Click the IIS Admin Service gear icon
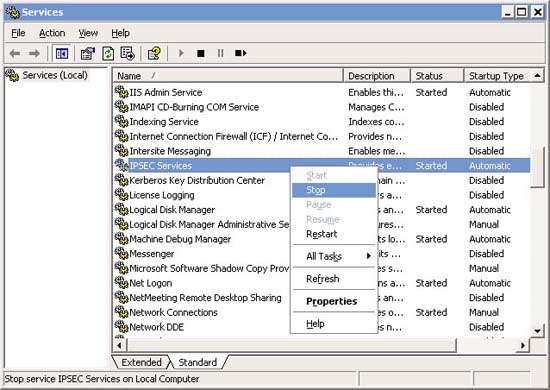The image size is (550, 390). [121, 92]
